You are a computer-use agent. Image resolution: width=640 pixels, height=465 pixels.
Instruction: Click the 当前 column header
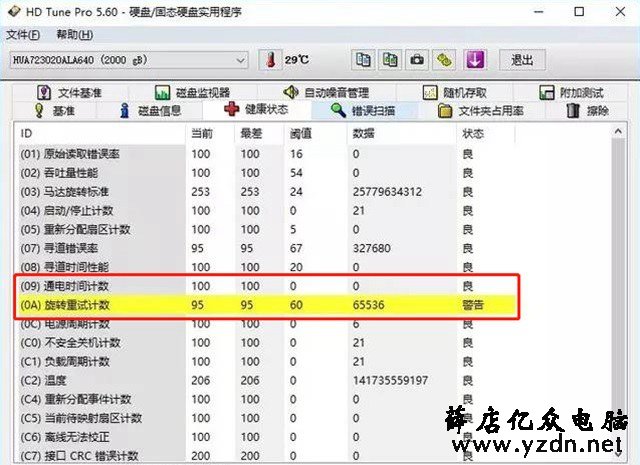tap(210, 133)
